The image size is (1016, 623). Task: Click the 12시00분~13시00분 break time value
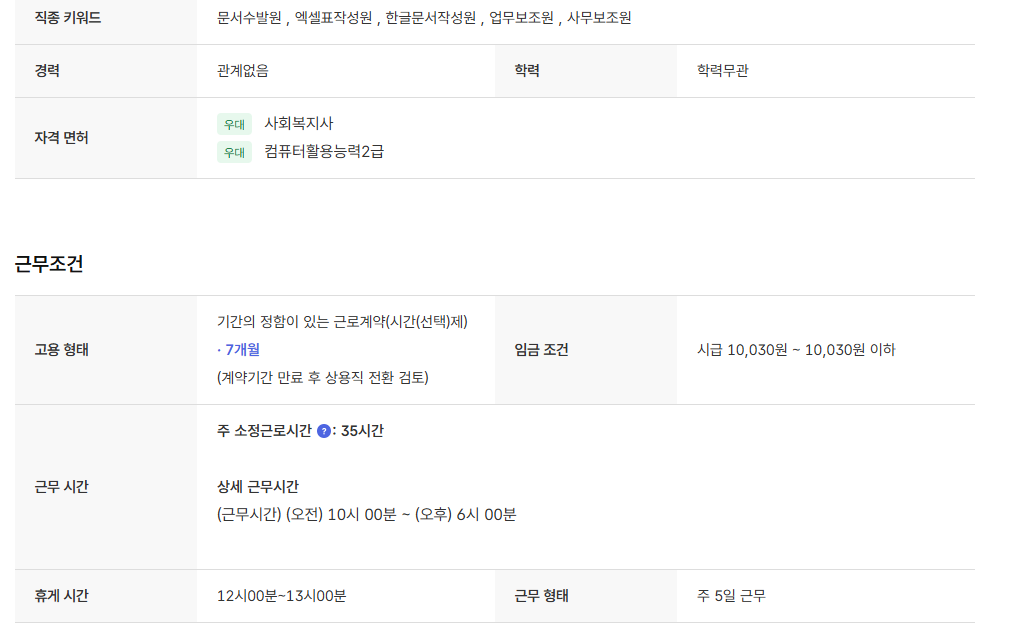(x=281, y=596)
